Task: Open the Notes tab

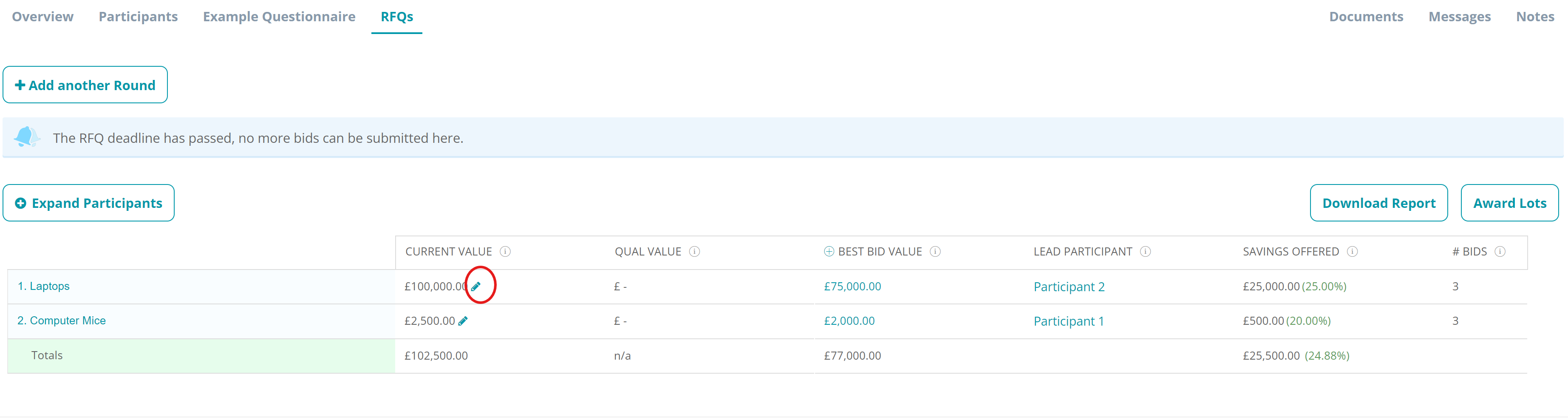Action: [1535, 17]
